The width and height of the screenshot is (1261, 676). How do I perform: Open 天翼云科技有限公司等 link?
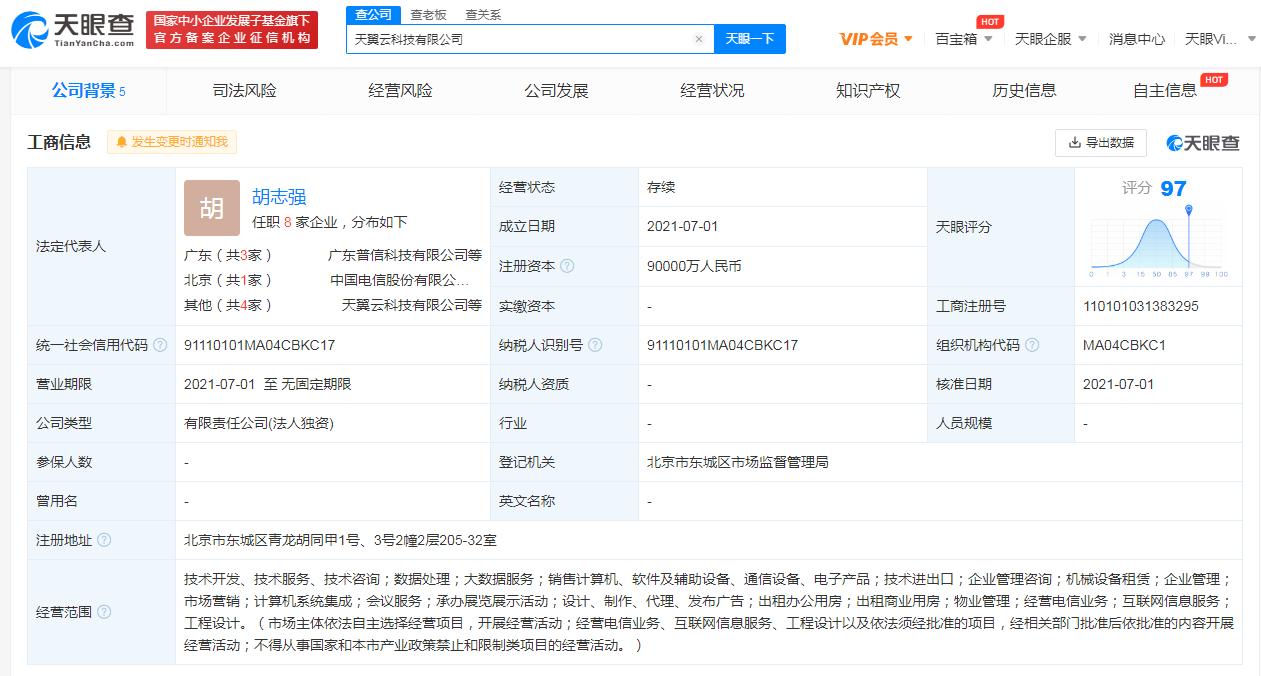tap(412, 305)
